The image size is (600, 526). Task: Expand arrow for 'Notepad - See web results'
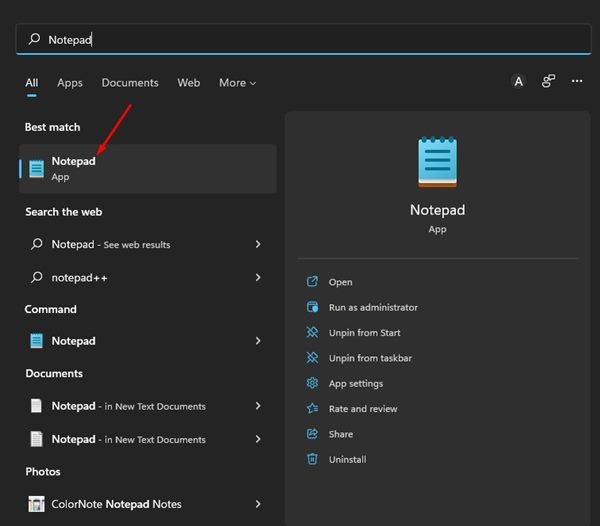(x=258, y=244)
